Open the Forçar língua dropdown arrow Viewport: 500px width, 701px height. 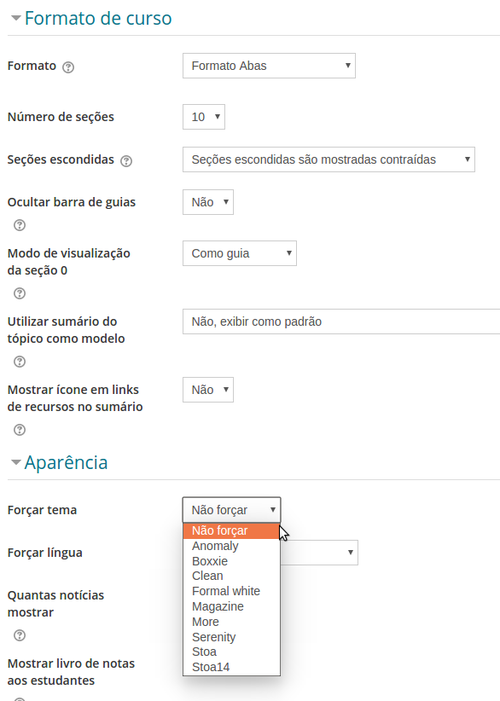pyautogui.click(x=350, y=552)
